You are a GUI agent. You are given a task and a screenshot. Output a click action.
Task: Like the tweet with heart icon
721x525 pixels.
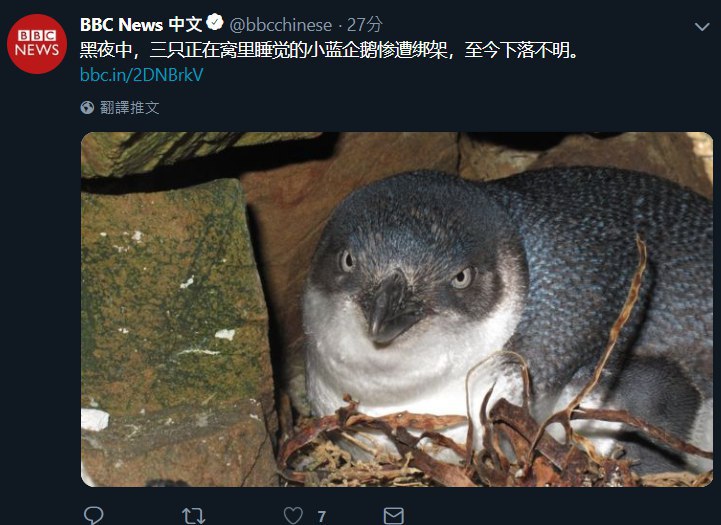[293, 516]
